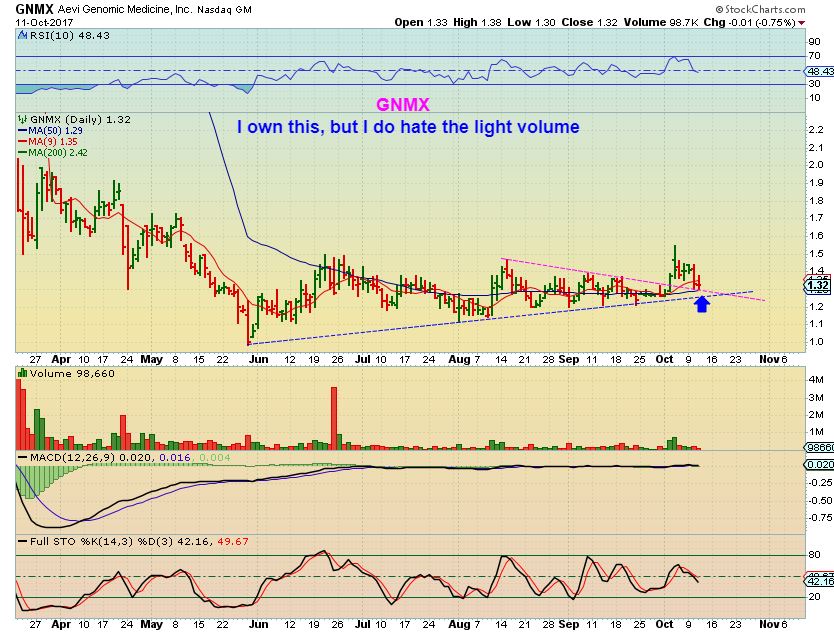Click the Volume 98,660 panel label
The image size is (834, 634).
tap(72, 373)
